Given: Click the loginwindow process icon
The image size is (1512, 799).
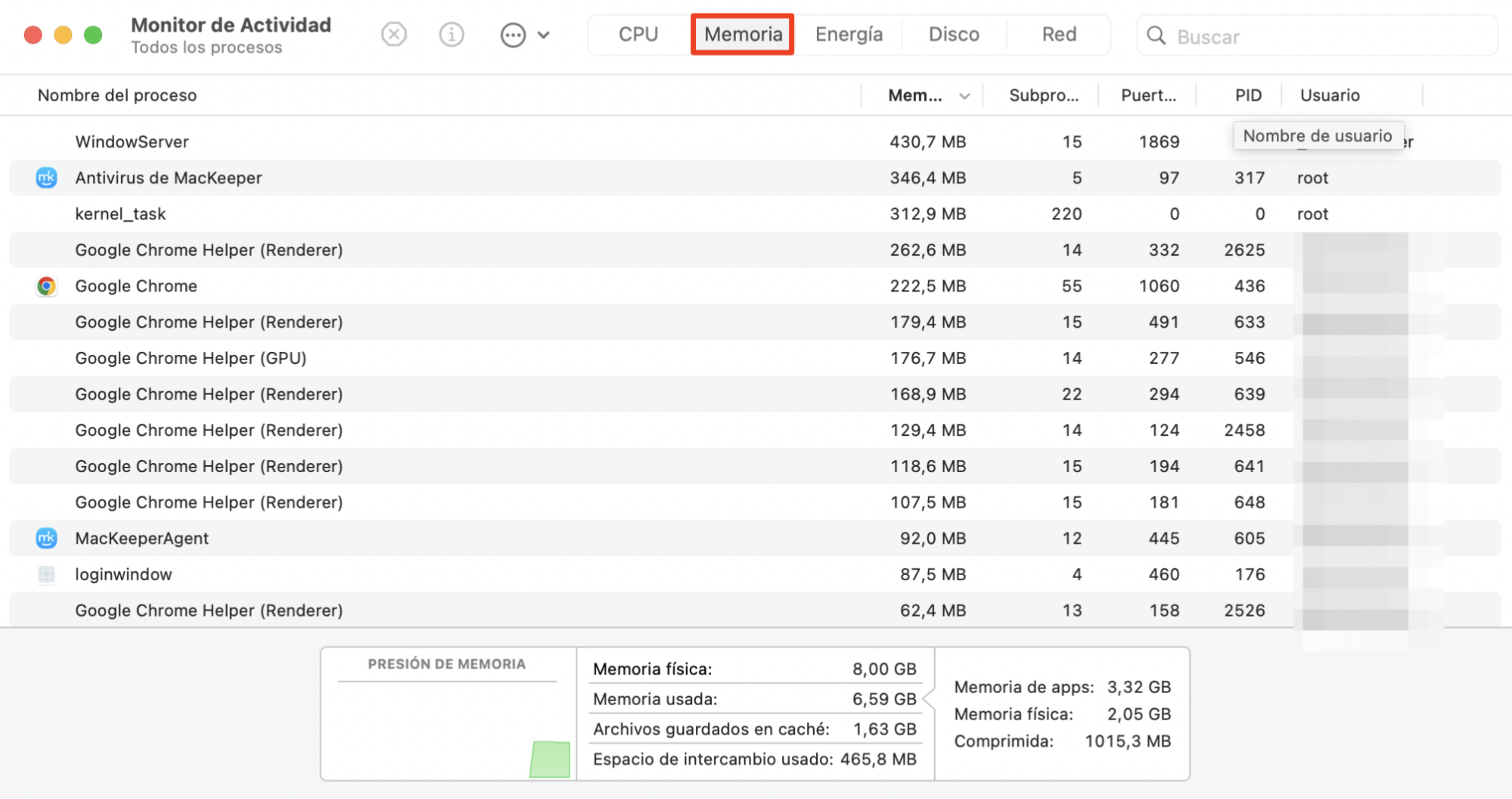Looking at the screenshot, I should 46,574.
